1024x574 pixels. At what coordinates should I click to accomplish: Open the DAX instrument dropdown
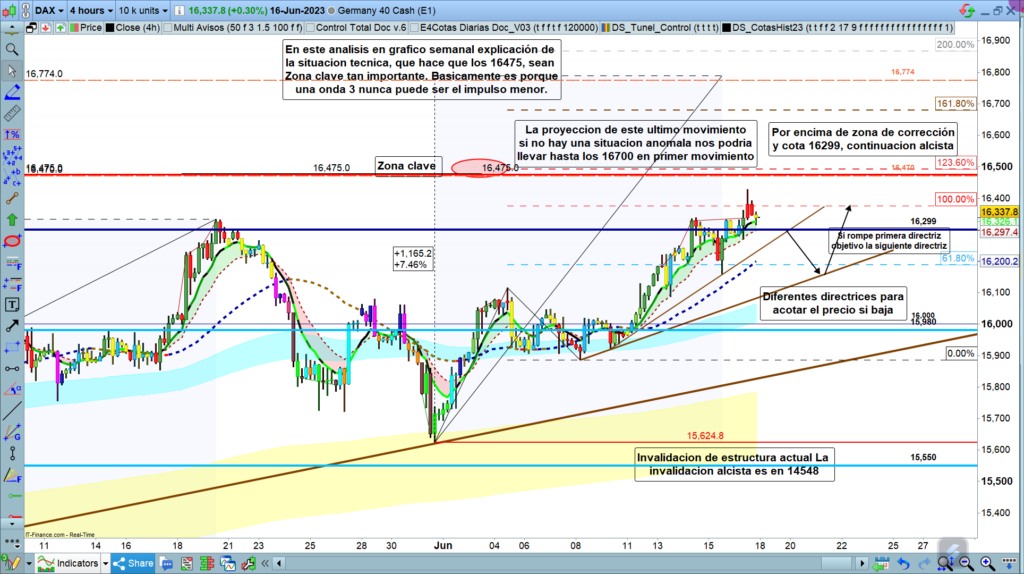tap(47, 10)
